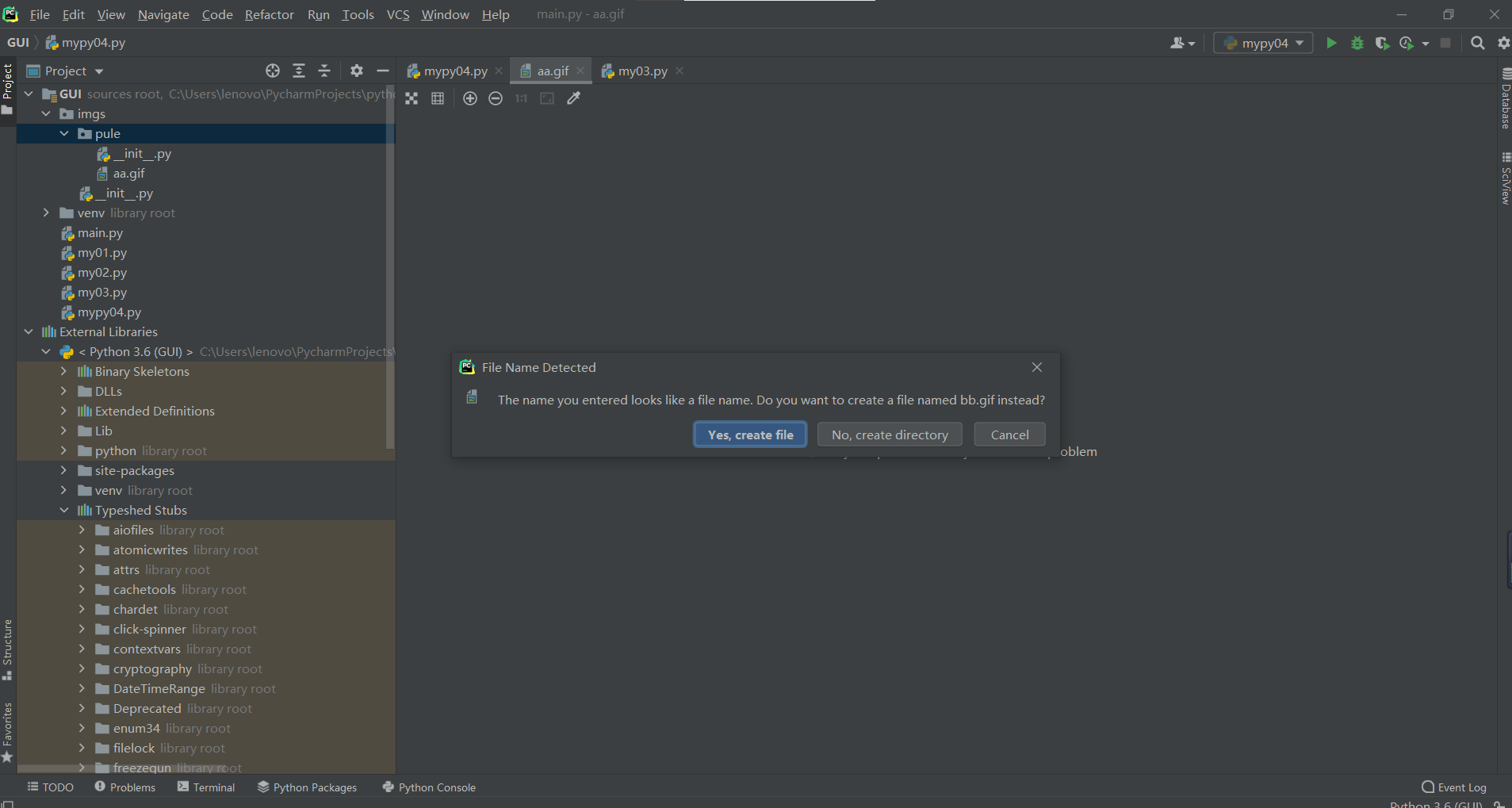
Task: Open the File menu
Action: pos(40,14)
